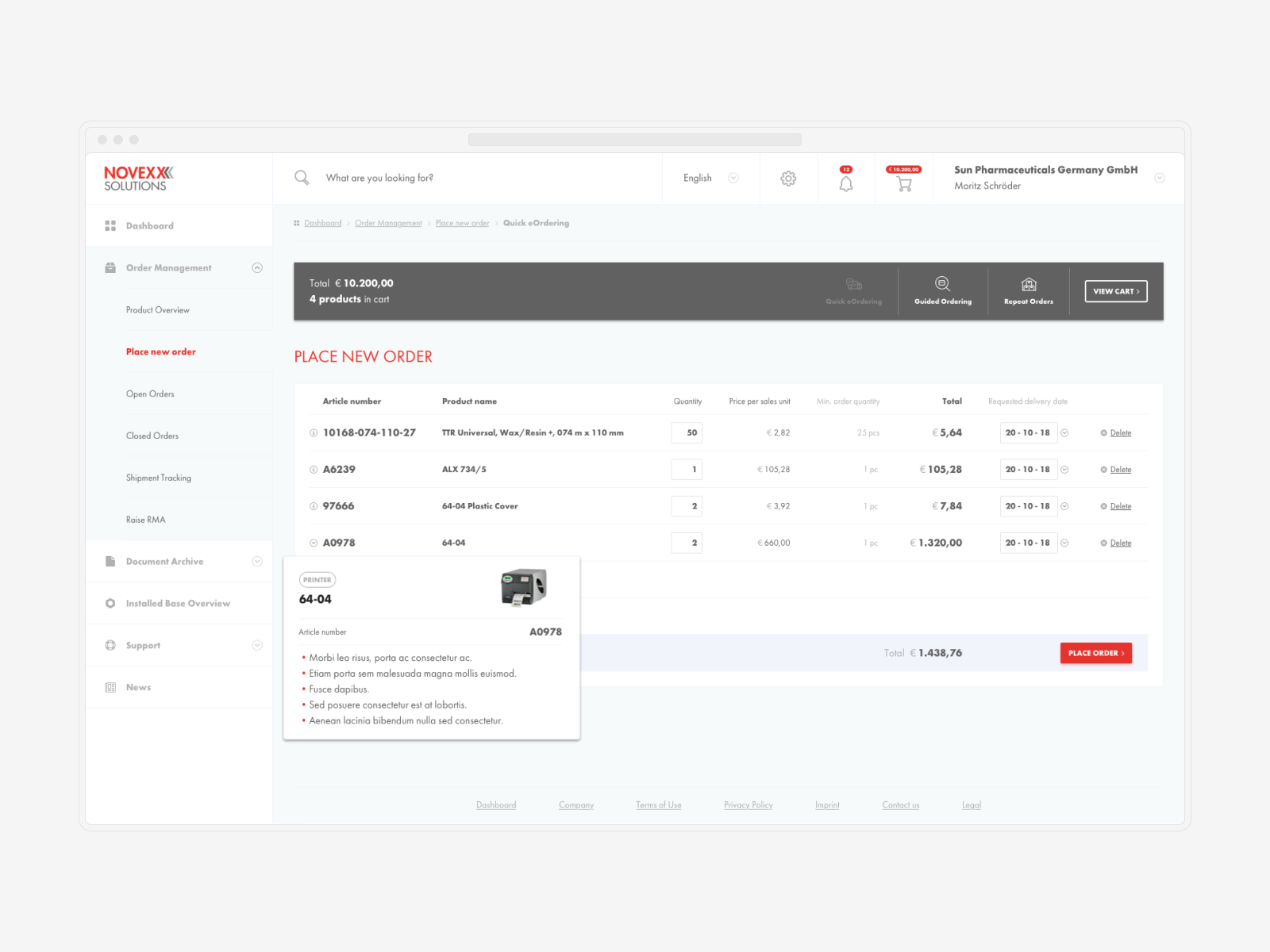Open the Contact us footer link
The height and width of the screenshot is (952, 1270).
pyautogui.click(x=901, y=804)
